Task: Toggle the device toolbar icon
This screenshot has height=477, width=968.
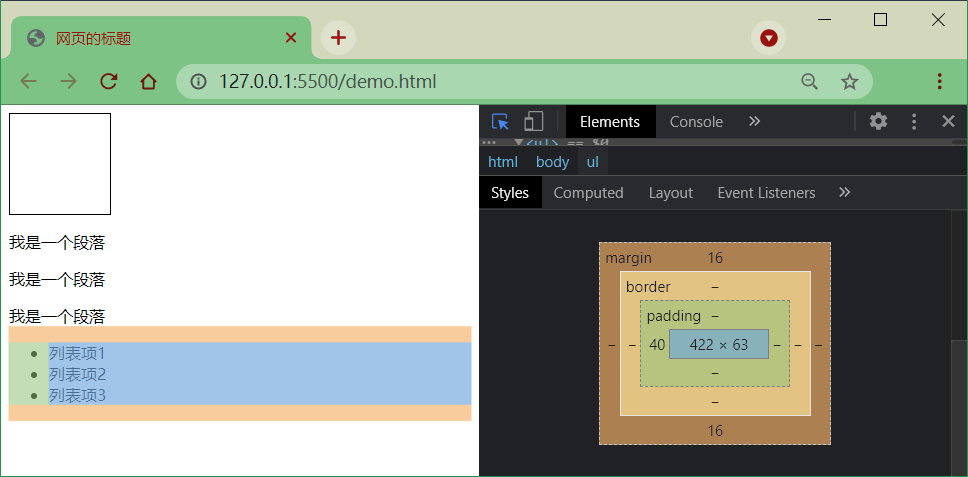Action: pyautogui.click(x=533, y=122)
